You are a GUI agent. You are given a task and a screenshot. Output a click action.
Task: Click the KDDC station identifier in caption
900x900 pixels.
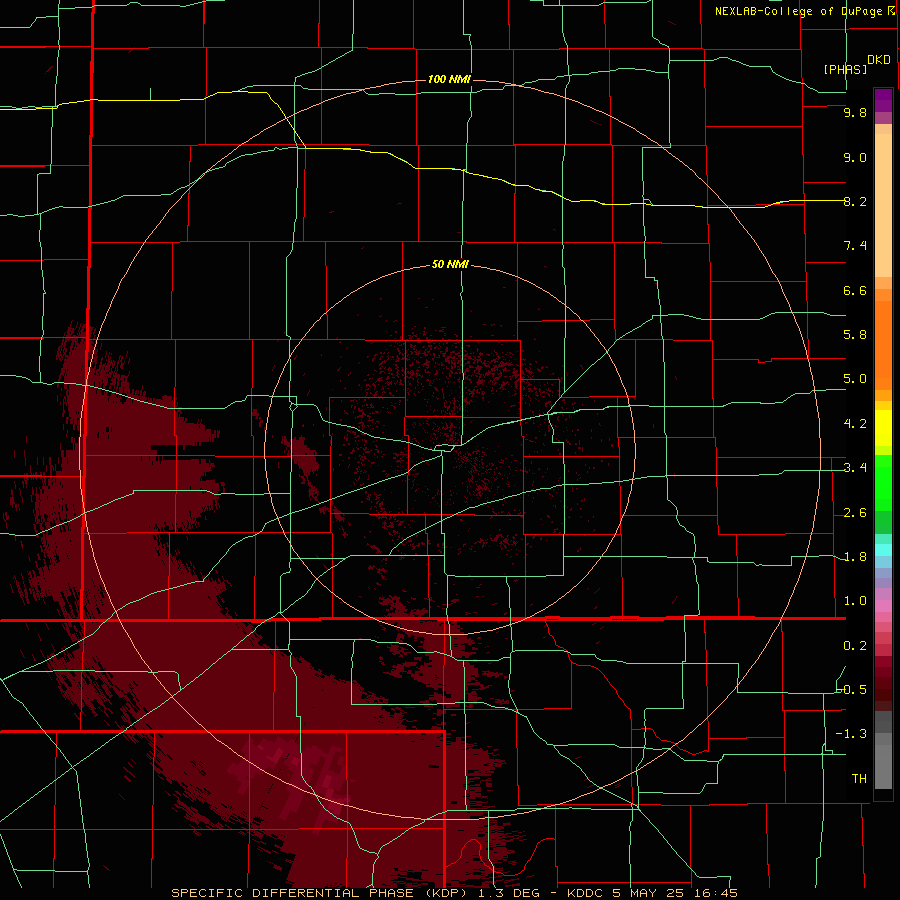[586, 893]
